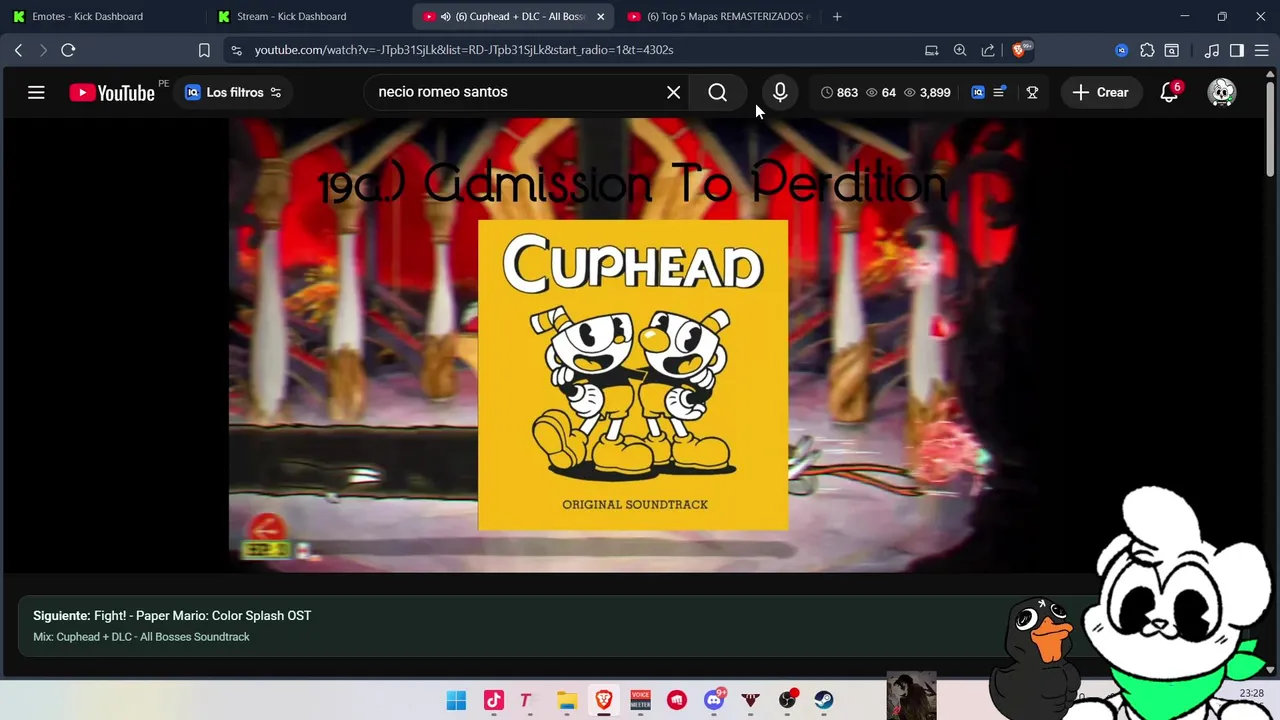Open Discord from taskbar
The width and height of the screenshot is (1280, 720).
[x=714, y=700]
